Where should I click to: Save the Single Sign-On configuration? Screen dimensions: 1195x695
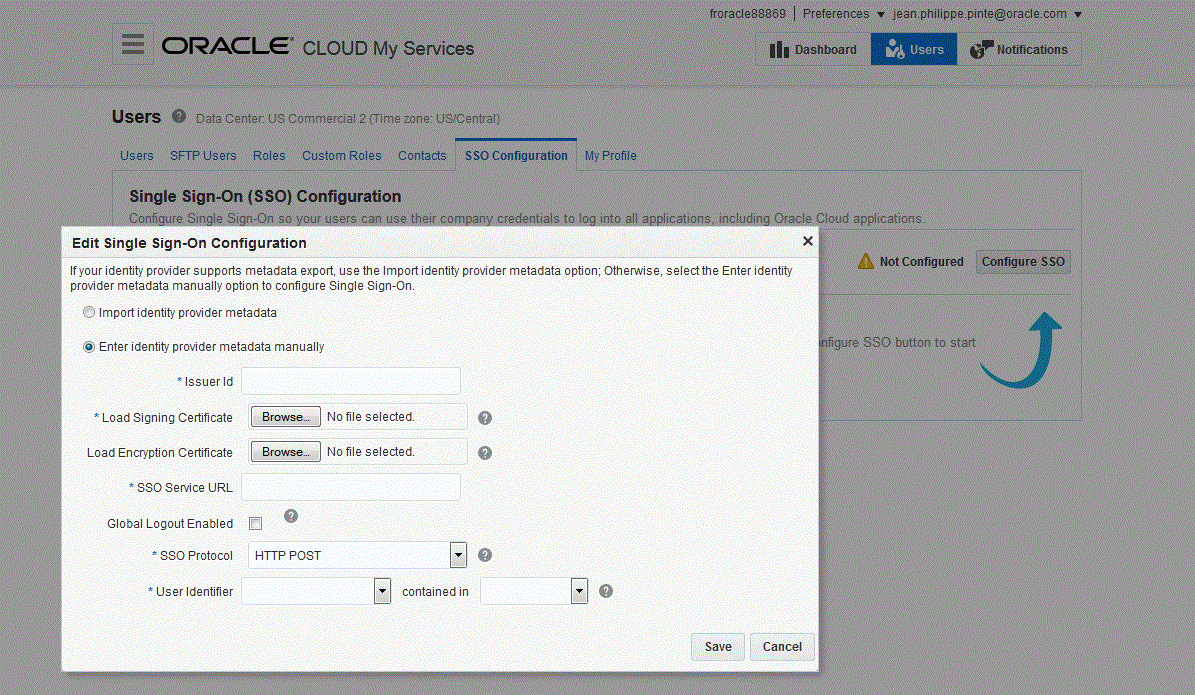point(717,647)
